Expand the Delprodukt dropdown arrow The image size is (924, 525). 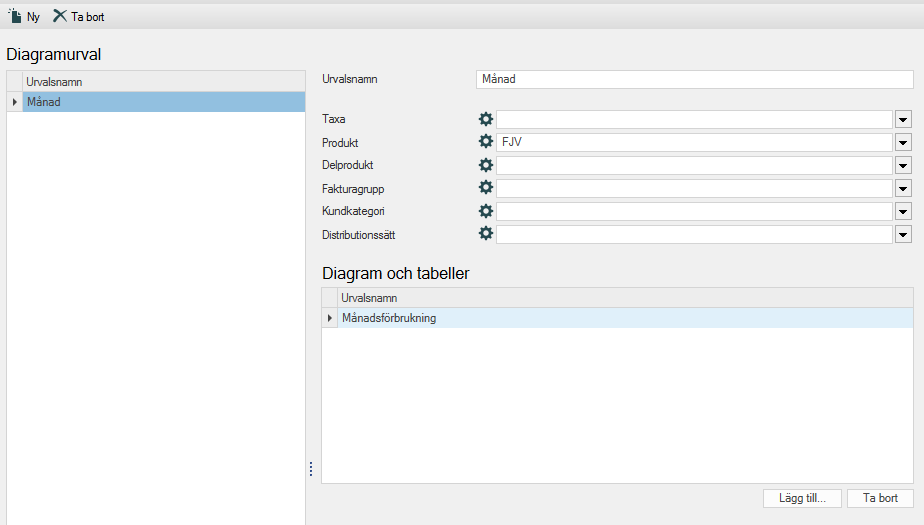(x=903, y=166)
